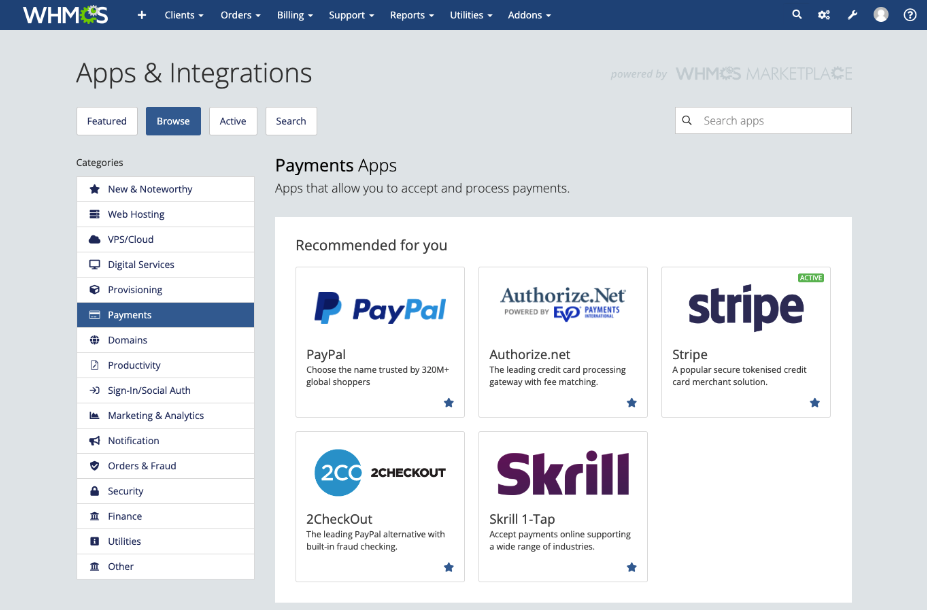This screenshot has width=927, height=610.
Task: Click the magnifier icon in the Search apps box
Action: coord(686,120)
